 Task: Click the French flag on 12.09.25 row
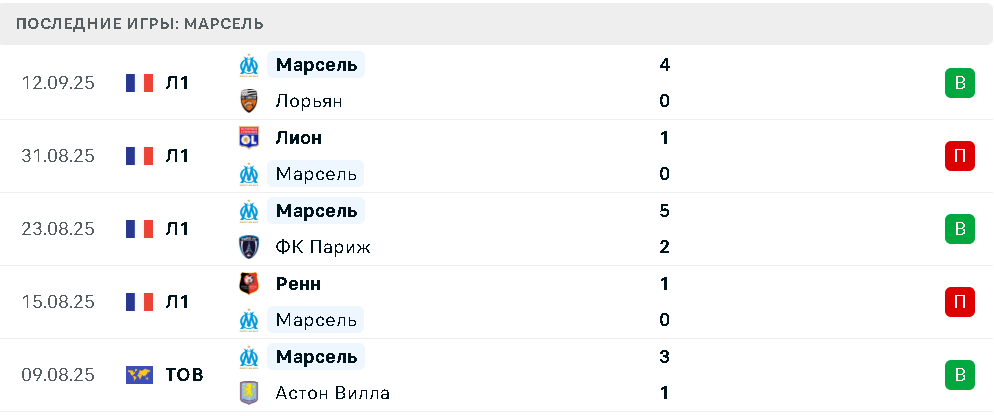click(x=139, y=83)
